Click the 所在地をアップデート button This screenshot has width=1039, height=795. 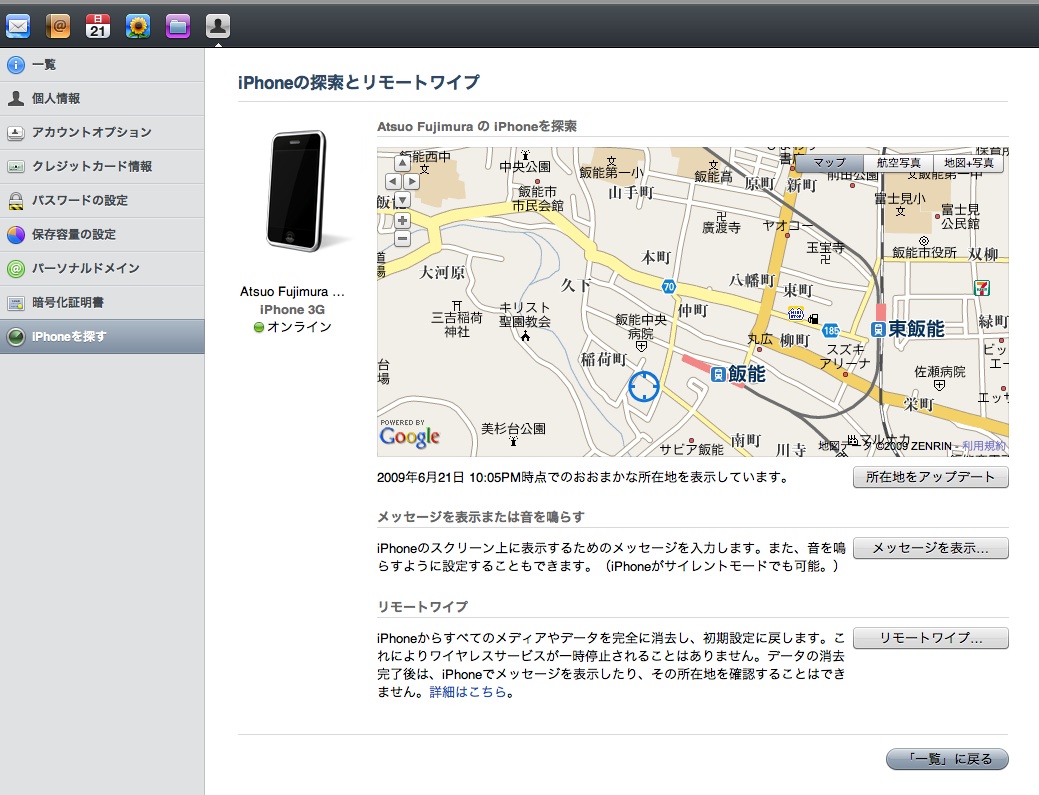(930, 477)
